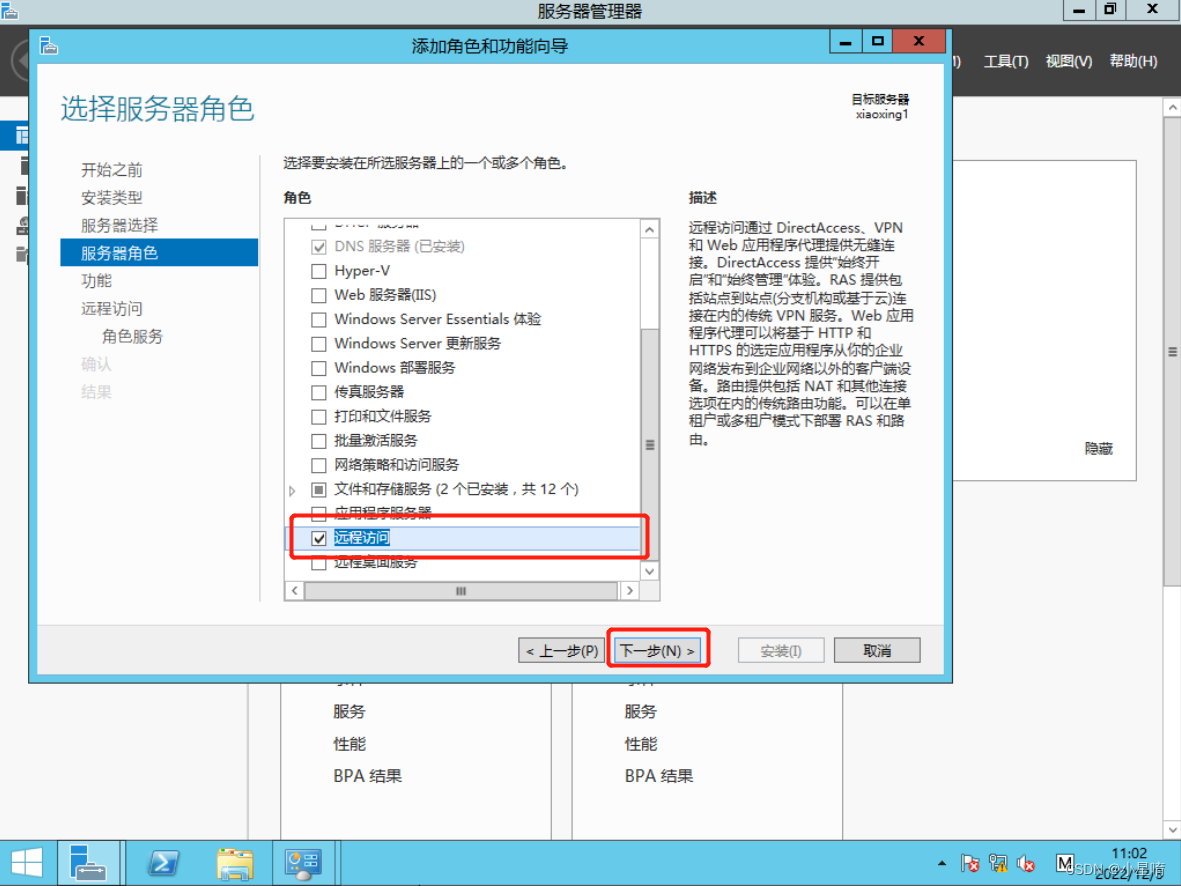This screenshot has width=1181, height=886.
Task: Open the left BPA 结果 entry
Action: pyautogui.click(x=368, y=777)
